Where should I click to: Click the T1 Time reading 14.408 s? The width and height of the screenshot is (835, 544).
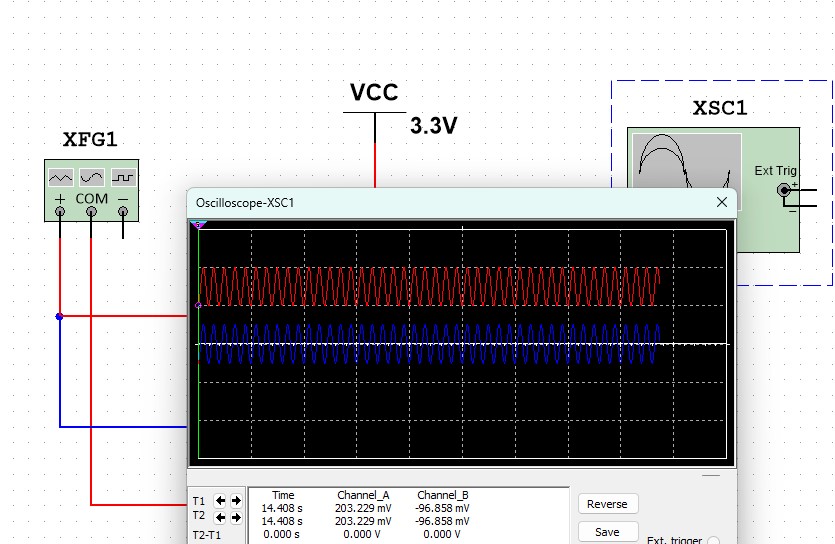tap(282, 508)
